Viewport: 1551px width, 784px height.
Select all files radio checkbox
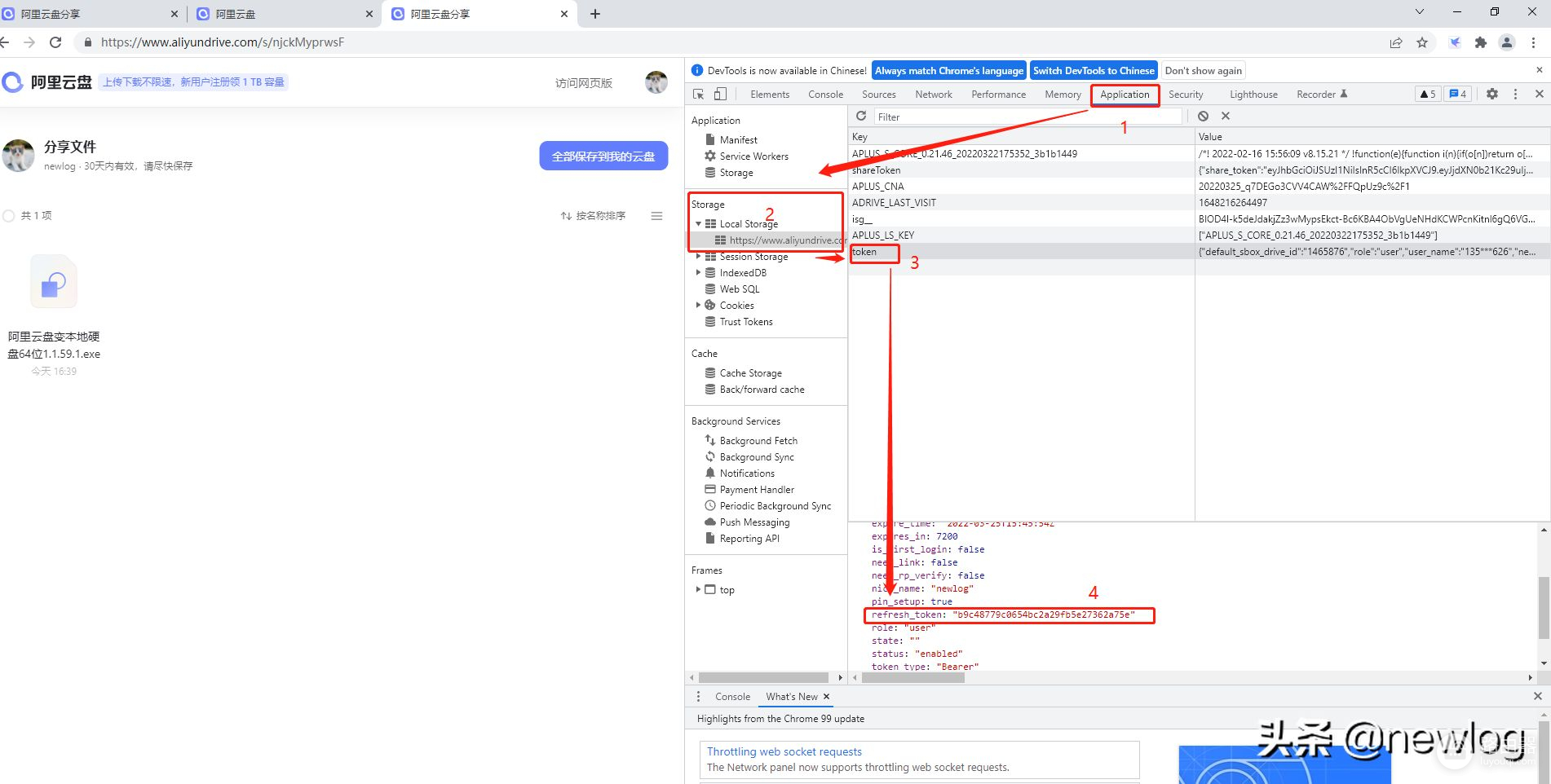tap(9, 216)
